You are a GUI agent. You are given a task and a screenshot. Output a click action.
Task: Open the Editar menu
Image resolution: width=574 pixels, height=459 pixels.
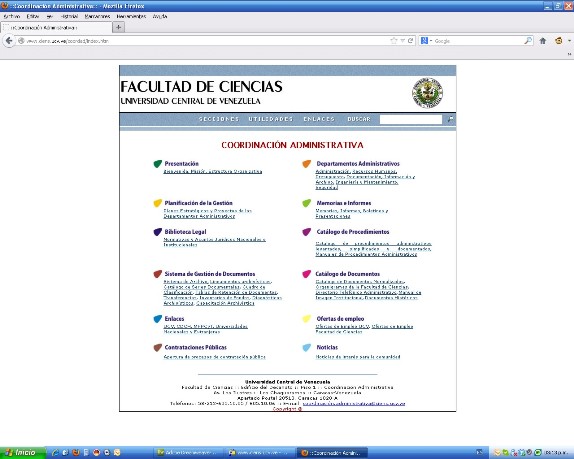point(33,16)
